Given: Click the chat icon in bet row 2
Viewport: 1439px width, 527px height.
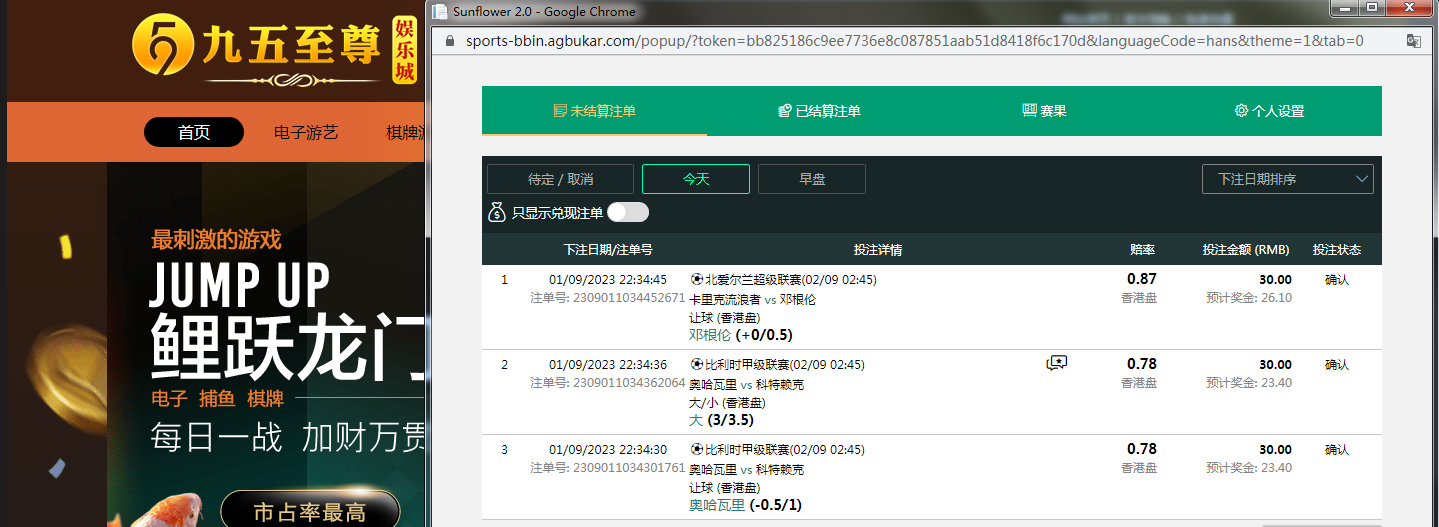Looking at the screenshot, I should click(x=1057, y=363).
